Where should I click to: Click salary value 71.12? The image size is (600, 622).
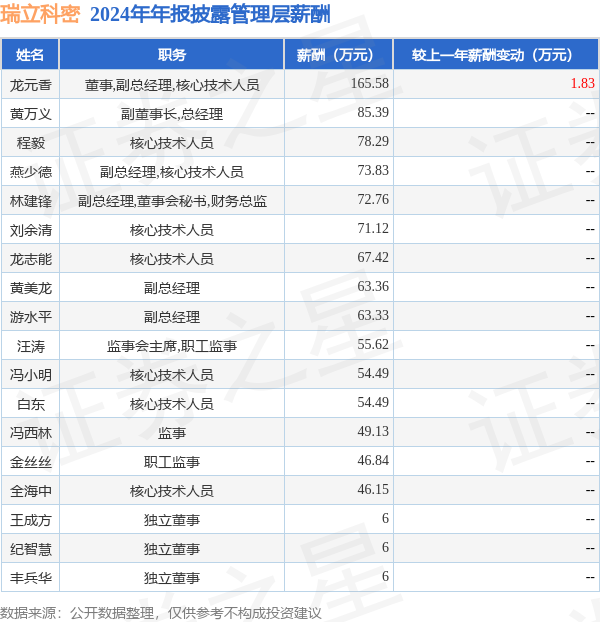pos(373,228)
